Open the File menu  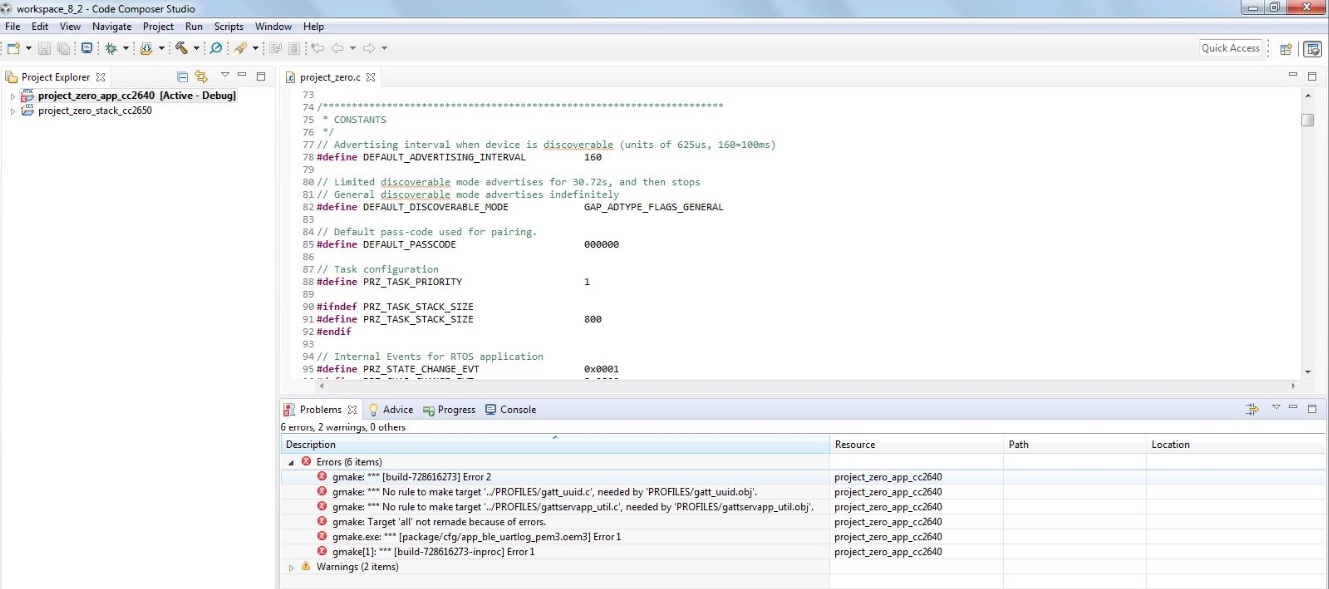point(12,27)
